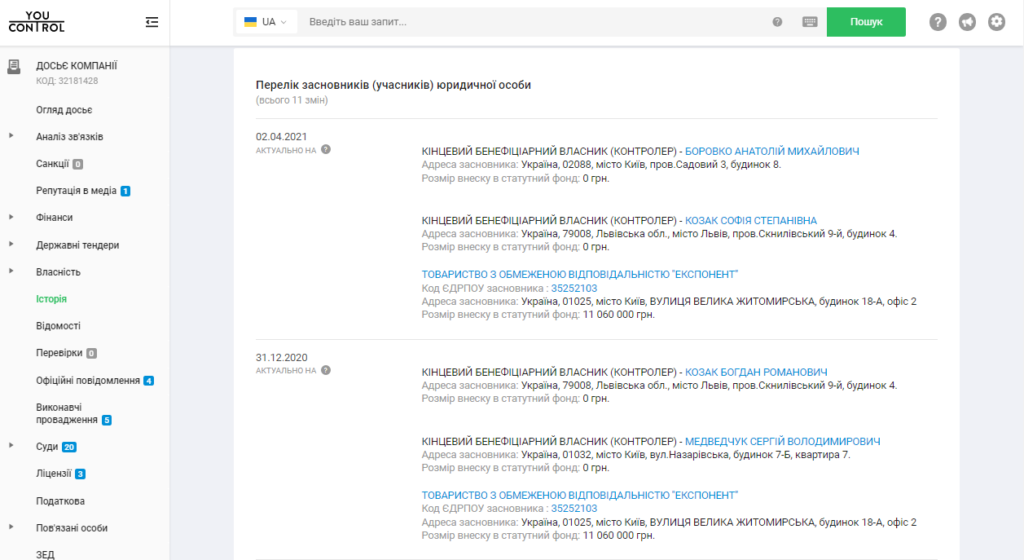This screenshot has width=1024, height=560.
Task: Expand Фінанси section arrow
Action: point(11,217)
